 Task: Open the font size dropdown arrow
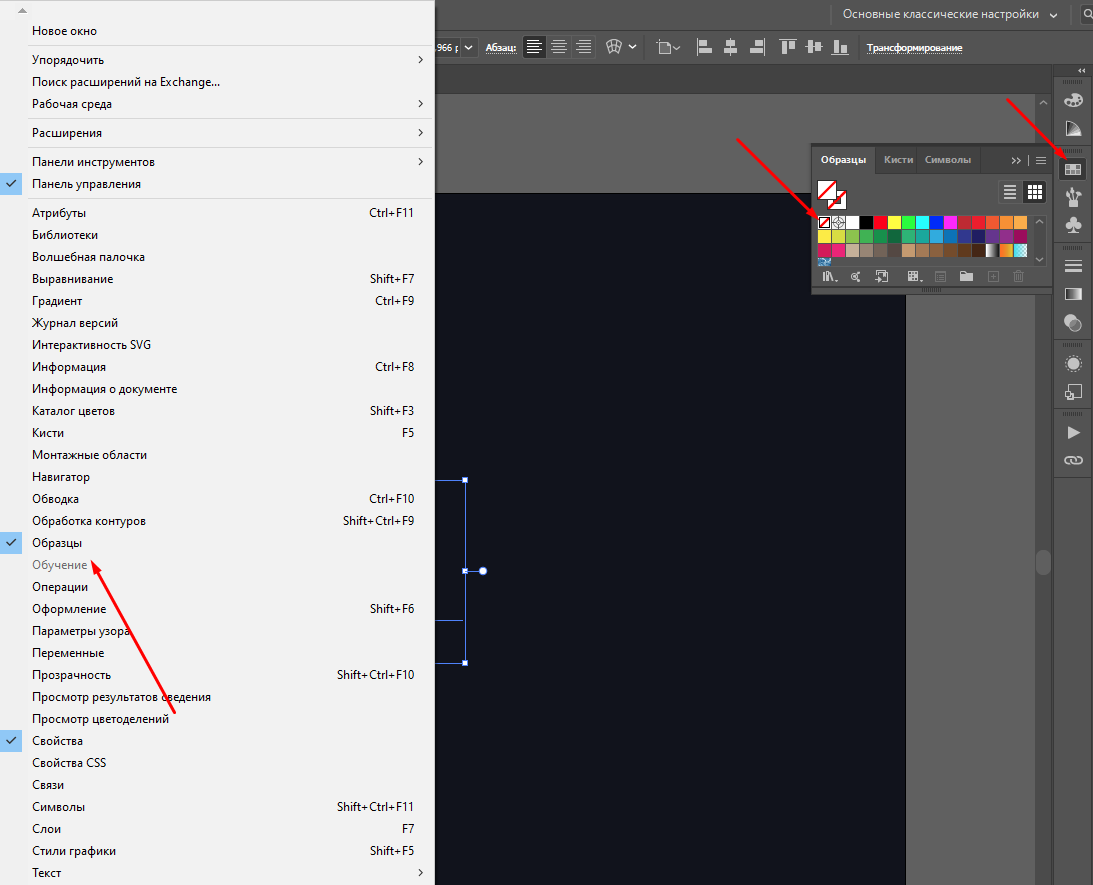click(x=468, y=47)
